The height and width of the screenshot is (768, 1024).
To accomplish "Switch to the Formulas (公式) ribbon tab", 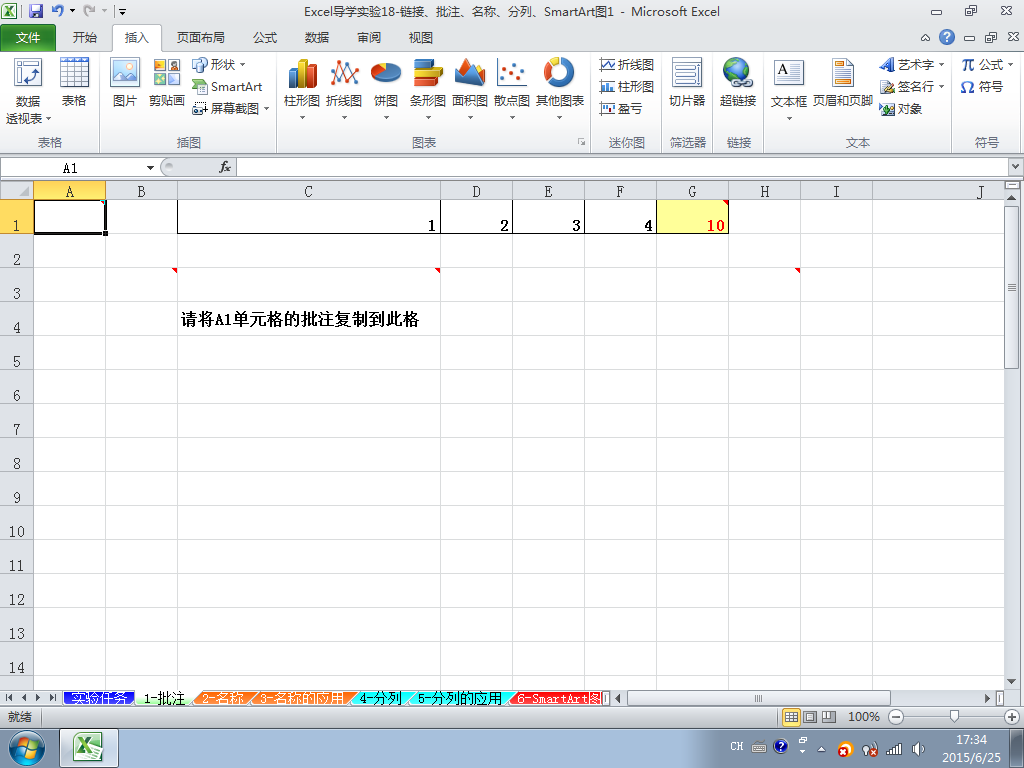I will pos(265,38).
